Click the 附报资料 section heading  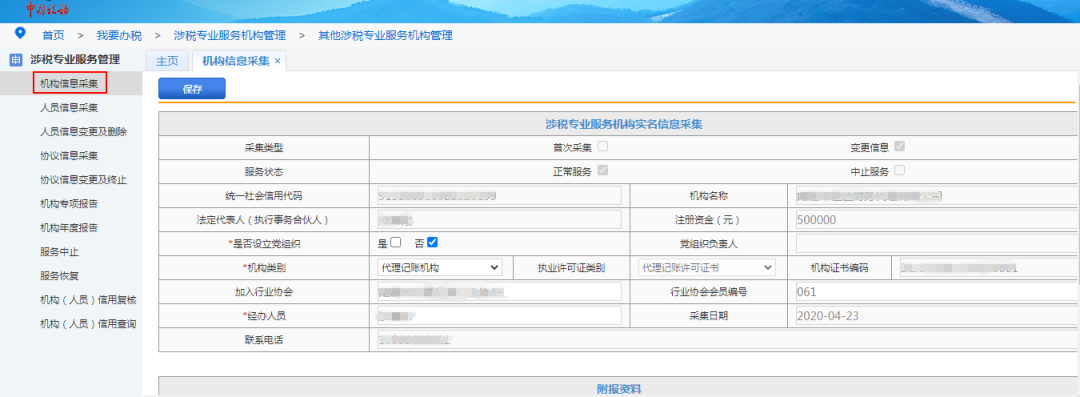tap(619, 388)
